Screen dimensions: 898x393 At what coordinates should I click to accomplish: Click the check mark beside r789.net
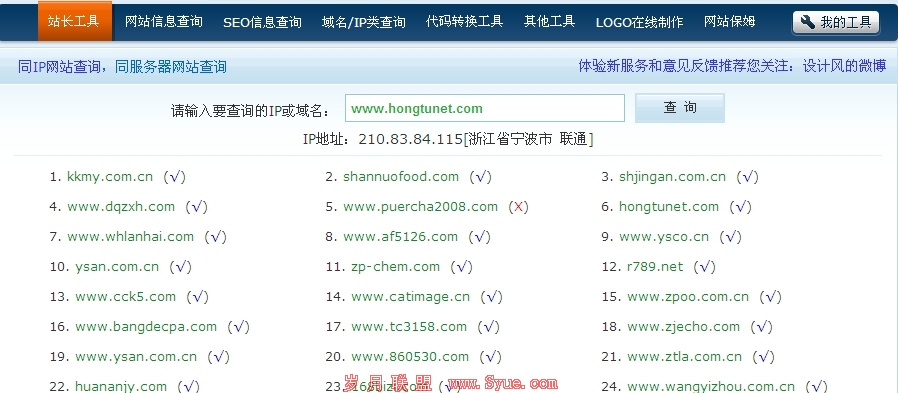click(x=705, y=266)
